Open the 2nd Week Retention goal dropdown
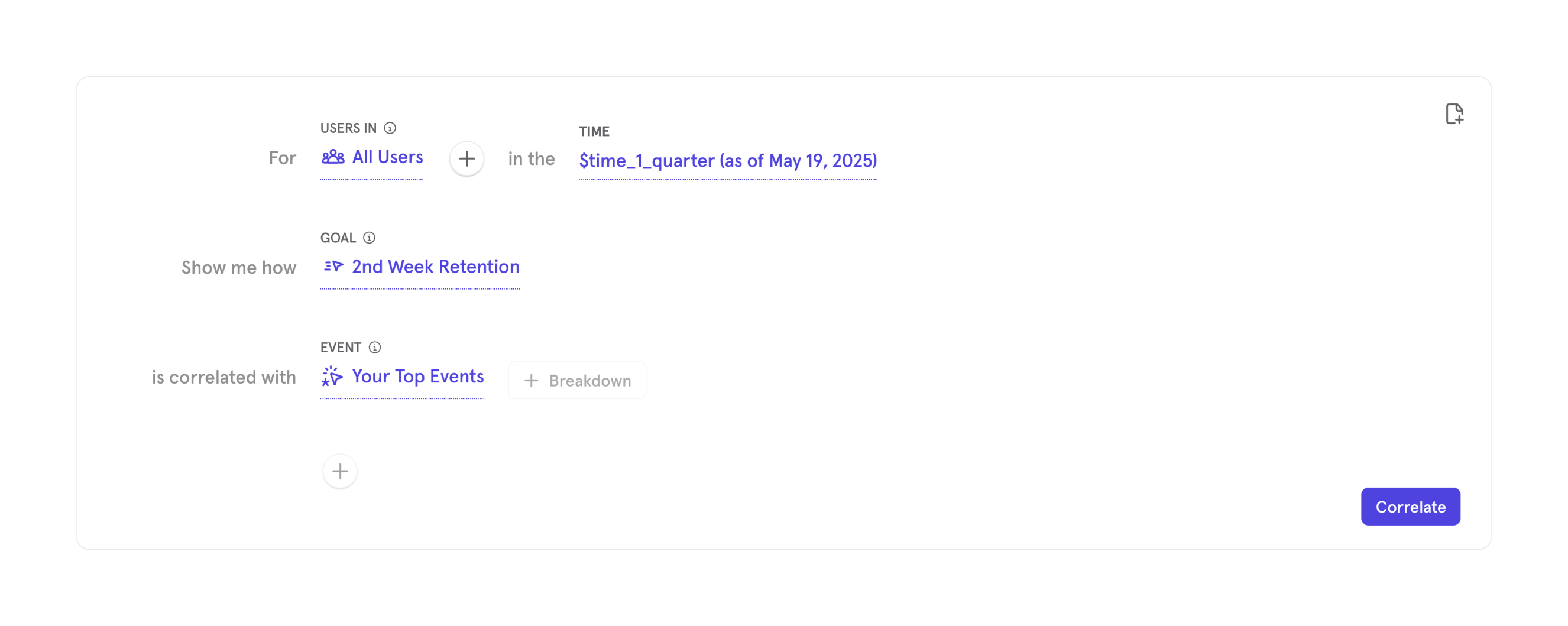The image size is (1568, 626). click(435, 267)
